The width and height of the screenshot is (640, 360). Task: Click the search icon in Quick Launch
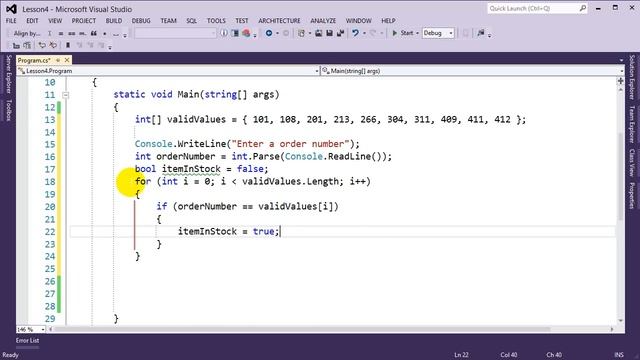click(582, 8)
